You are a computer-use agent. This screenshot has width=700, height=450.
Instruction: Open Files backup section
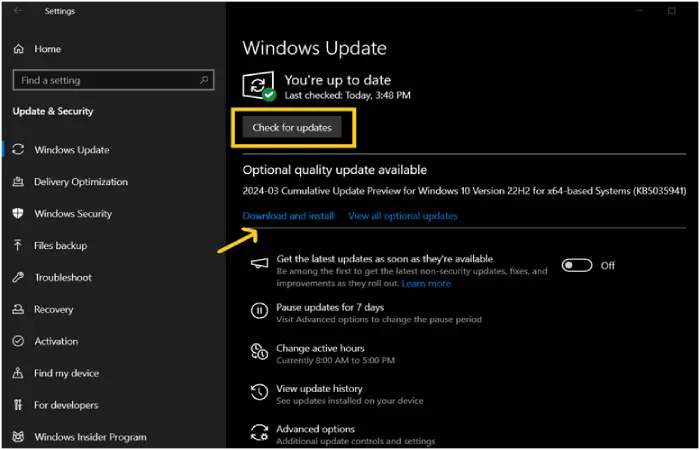click(x=60, y=246)
